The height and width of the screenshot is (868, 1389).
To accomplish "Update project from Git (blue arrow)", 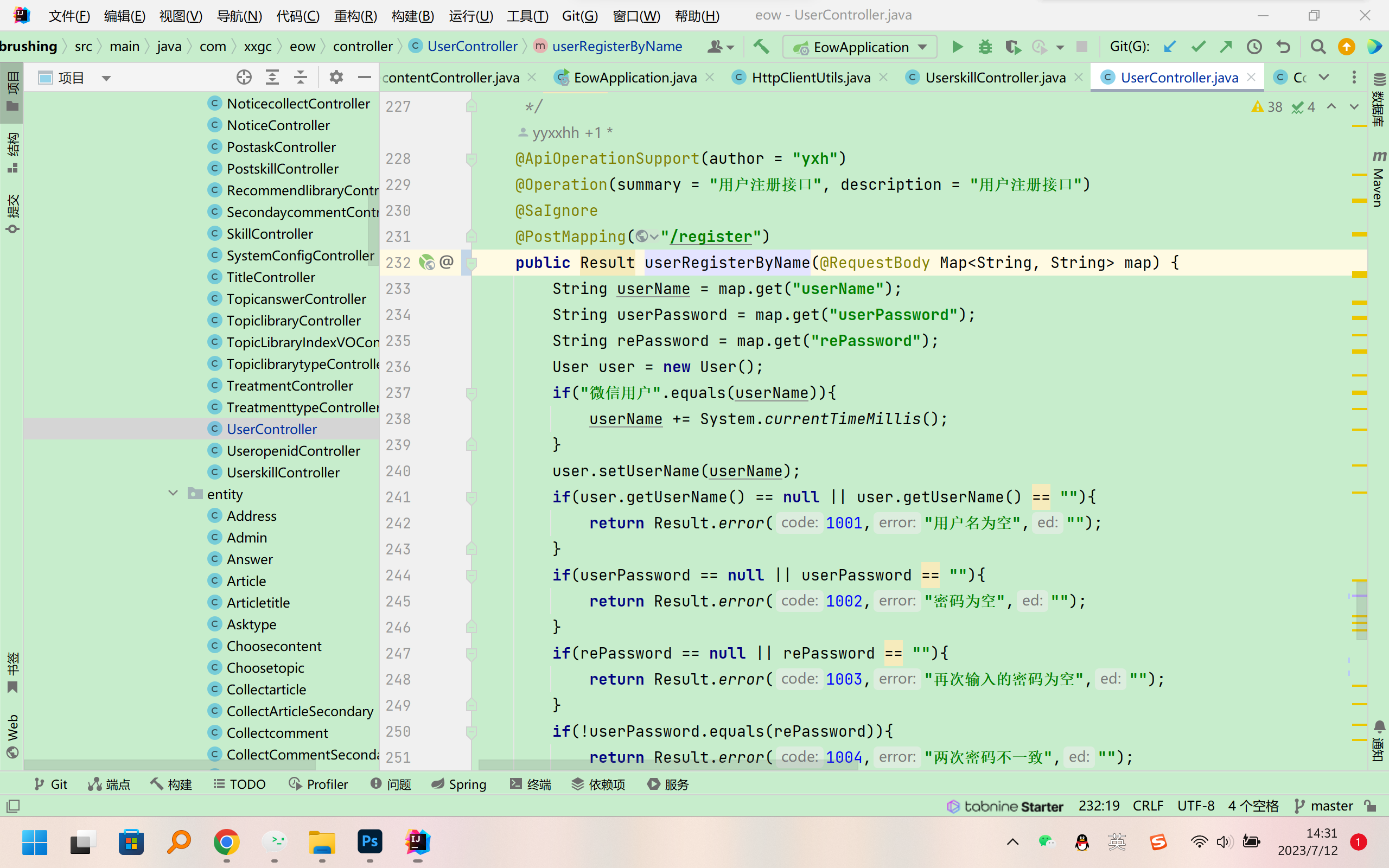I will 1170,47.
